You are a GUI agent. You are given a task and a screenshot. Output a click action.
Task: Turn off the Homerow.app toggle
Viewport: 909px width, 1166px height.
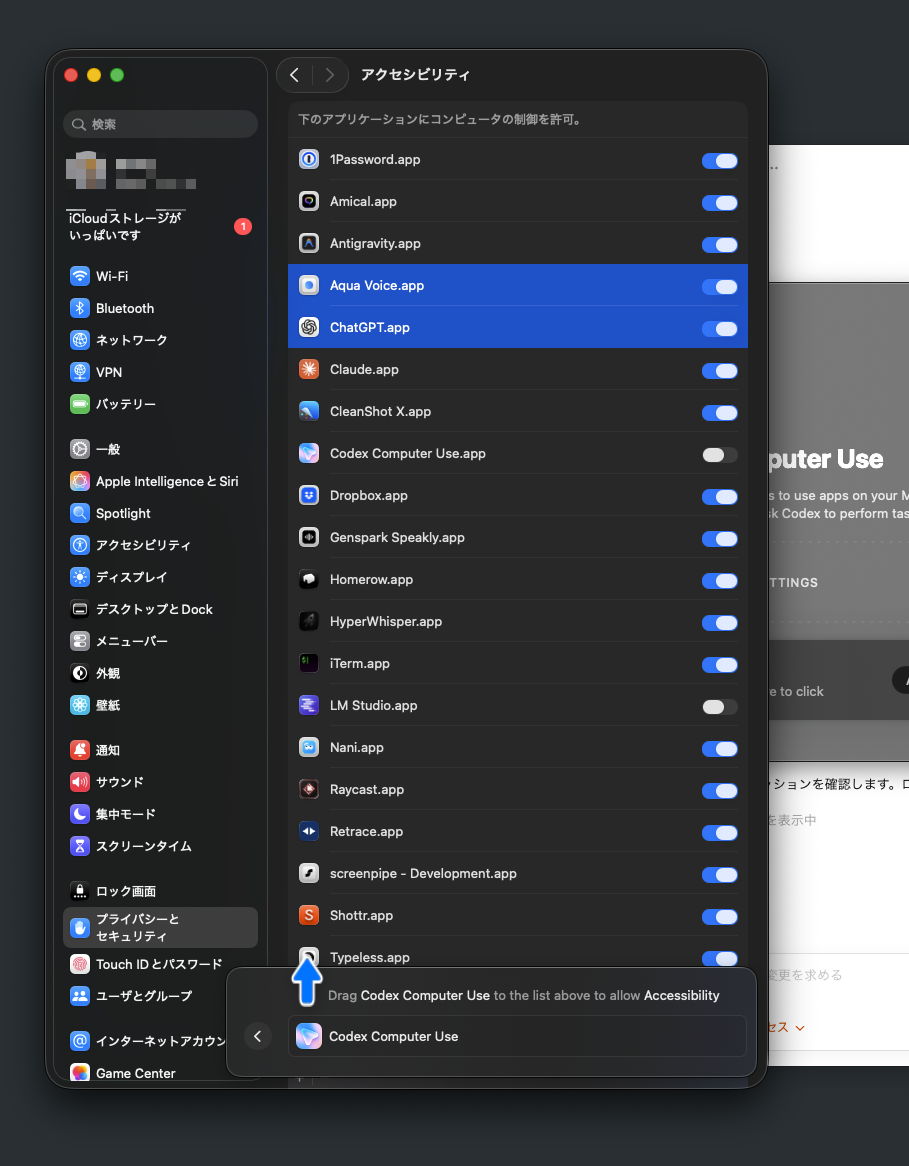(719, 581)
